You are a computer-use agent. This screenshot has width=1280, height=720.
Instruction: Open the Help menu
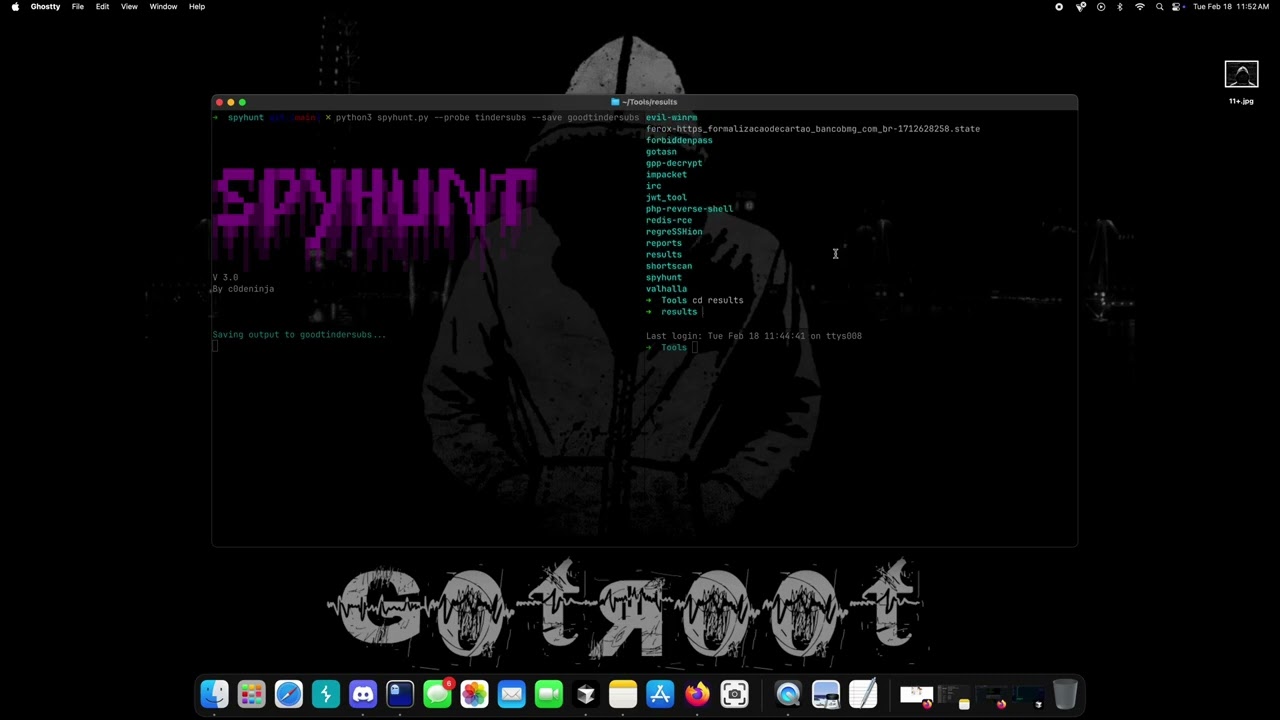click(x=197, y=7)
